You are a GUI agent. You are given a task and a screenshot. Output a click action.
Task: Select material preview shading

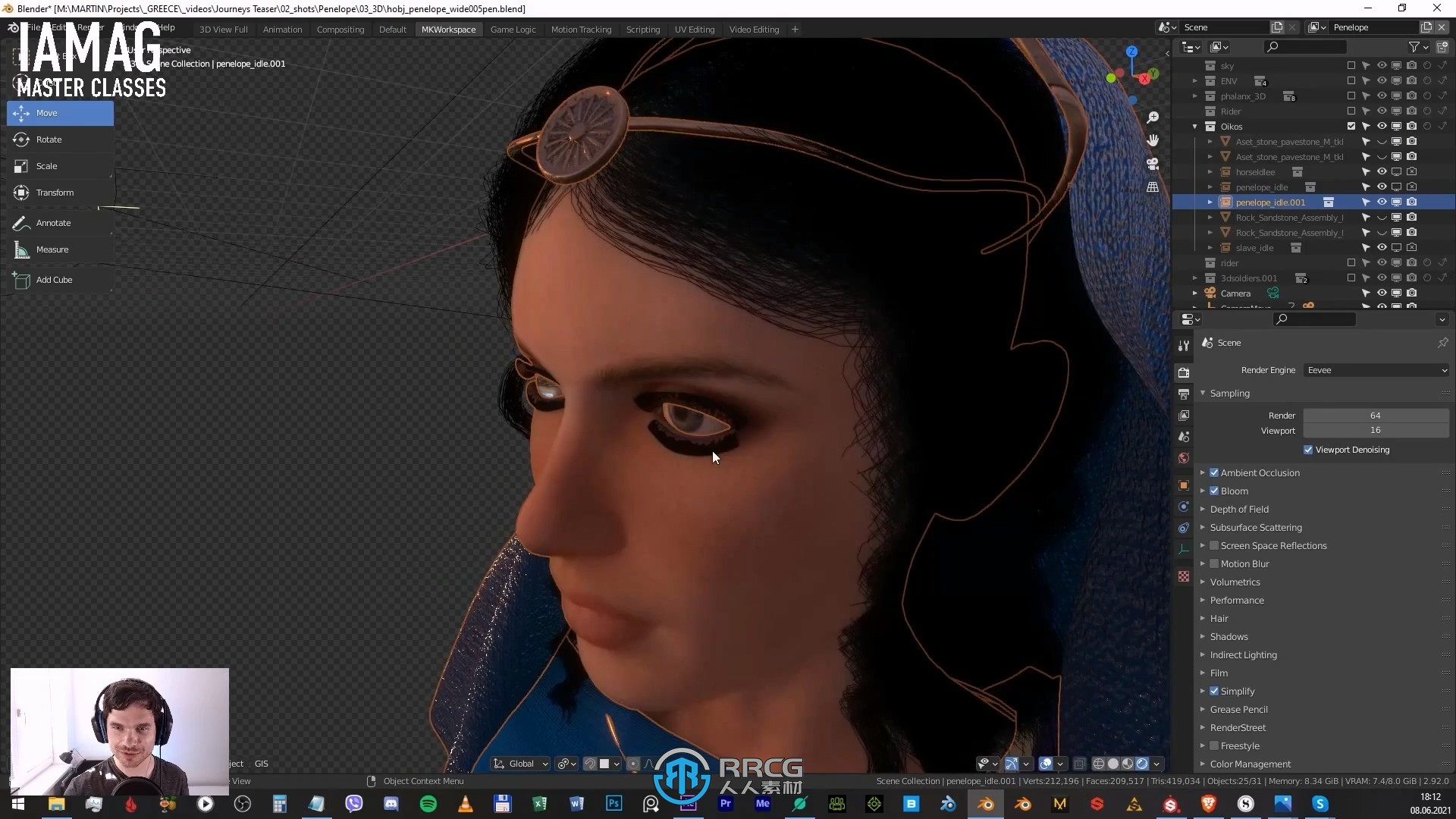click(1128, 764)
